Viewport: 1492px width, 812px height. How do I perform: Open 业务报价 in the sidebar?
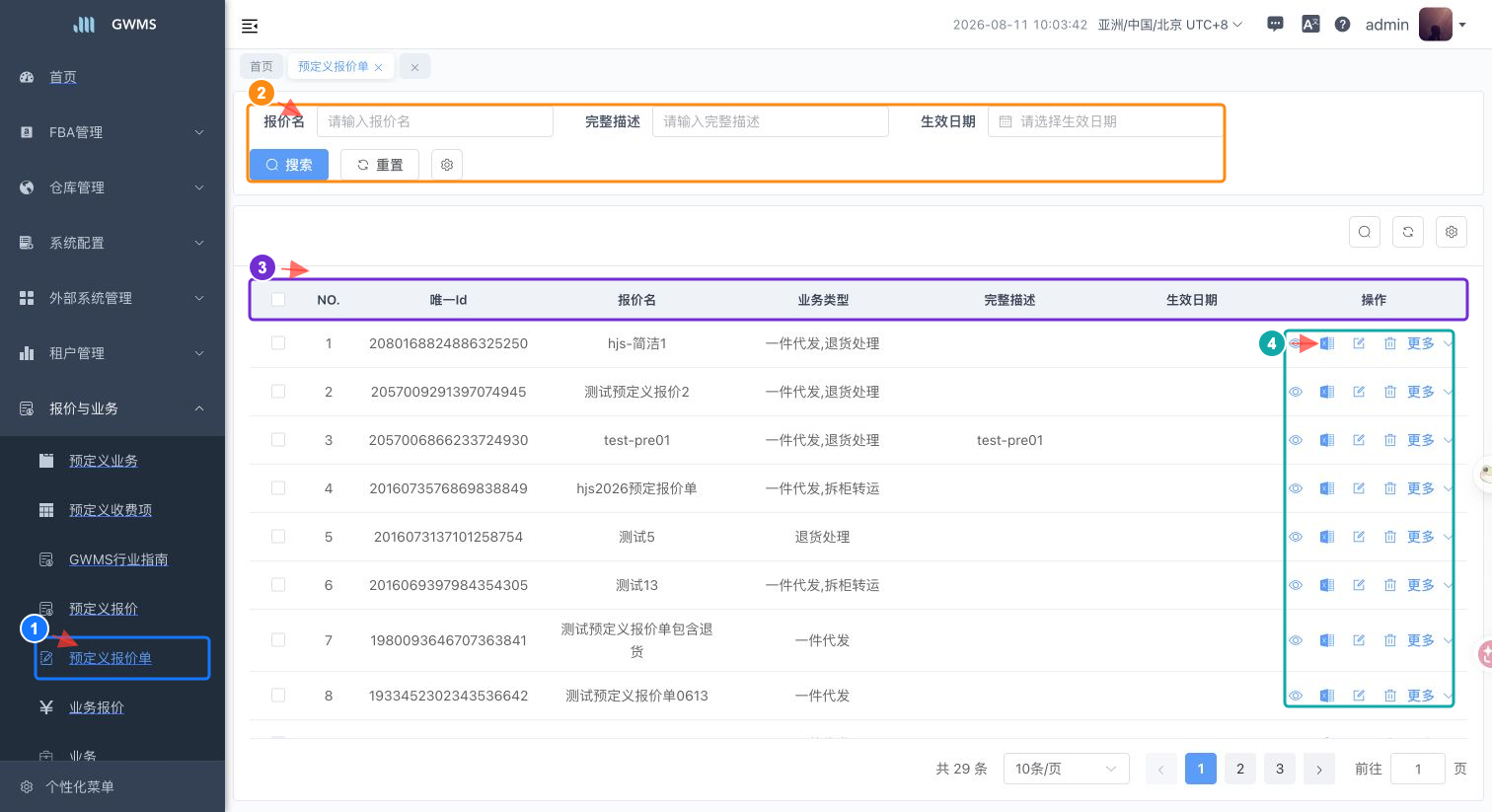tap(97, 707)
